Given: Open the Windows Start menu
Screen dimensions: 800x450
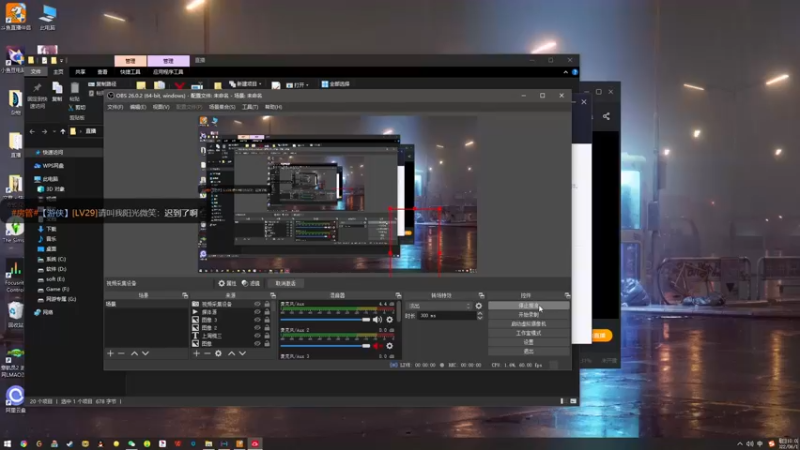Looking at the screenshot, I should point(7,443).
